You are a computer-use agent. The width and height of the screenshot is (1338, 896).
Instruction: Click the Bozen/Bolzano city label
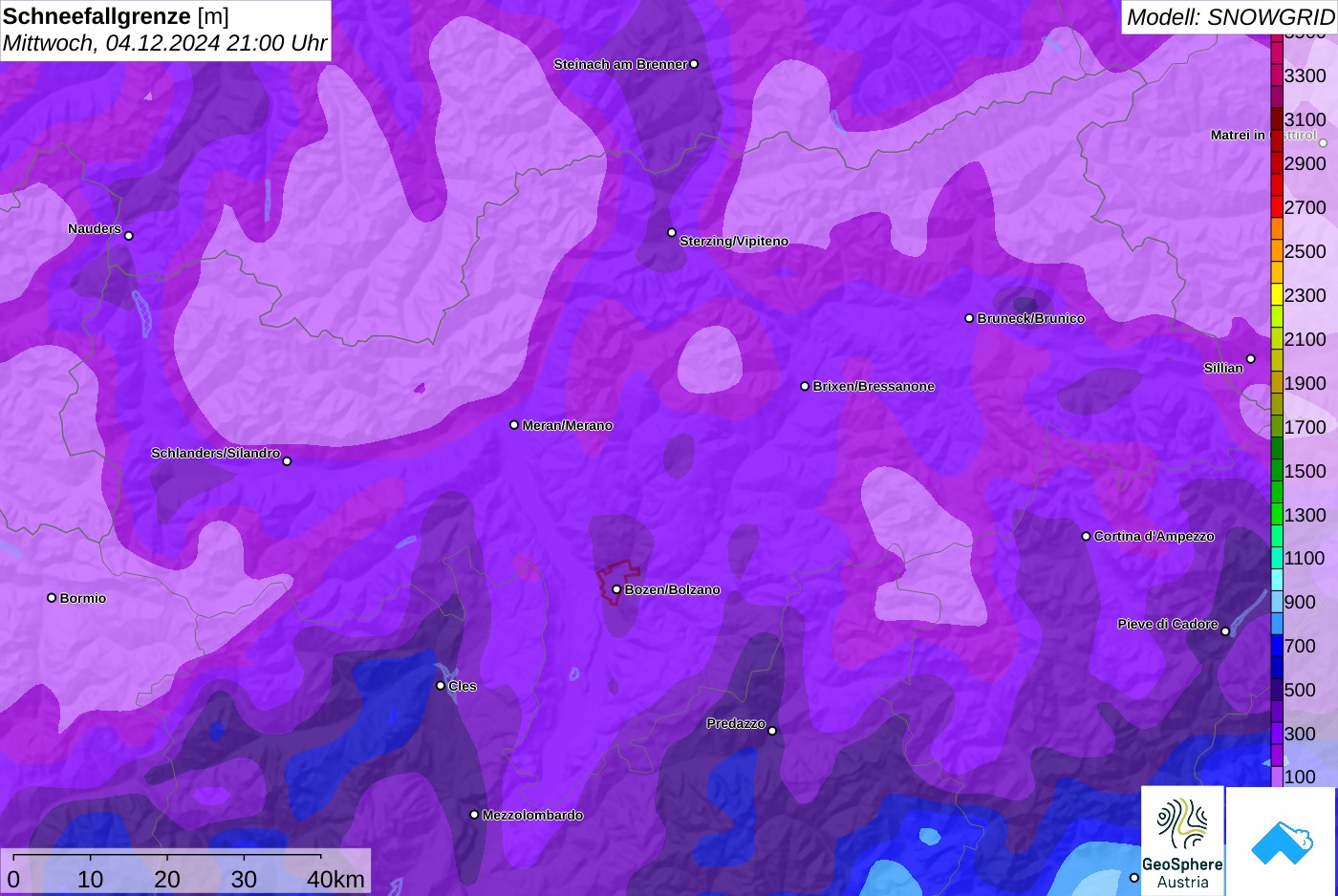pyautogui.click(x=672, y=590)
